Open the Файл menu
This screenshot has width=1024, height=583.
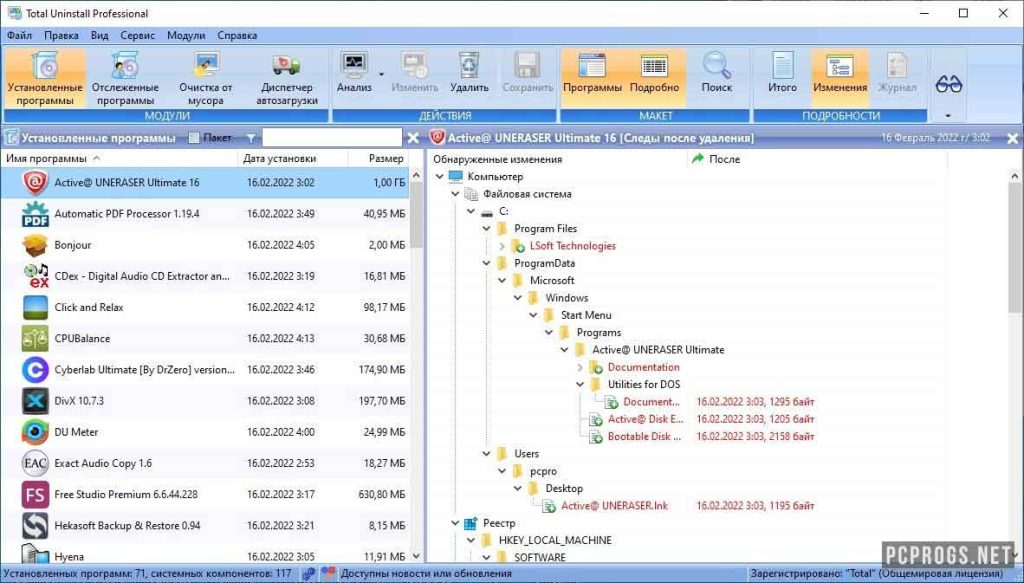[20, 35]
